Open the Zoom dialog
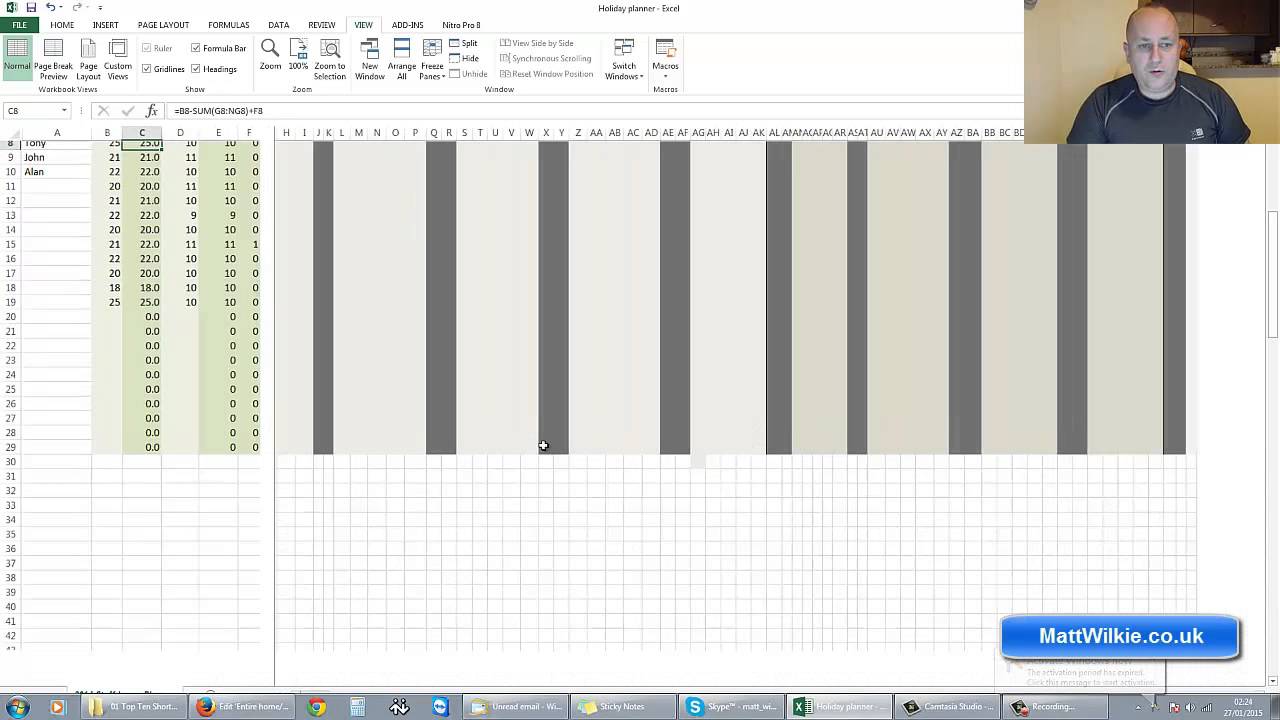This screenshot has height=720, width=1280. (x=270, y=55)
